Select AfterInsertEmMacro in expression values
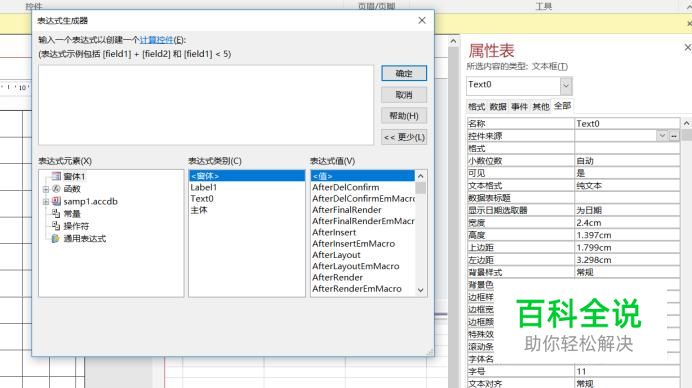This screenshot has height=388, width=692. click(363, 244)
